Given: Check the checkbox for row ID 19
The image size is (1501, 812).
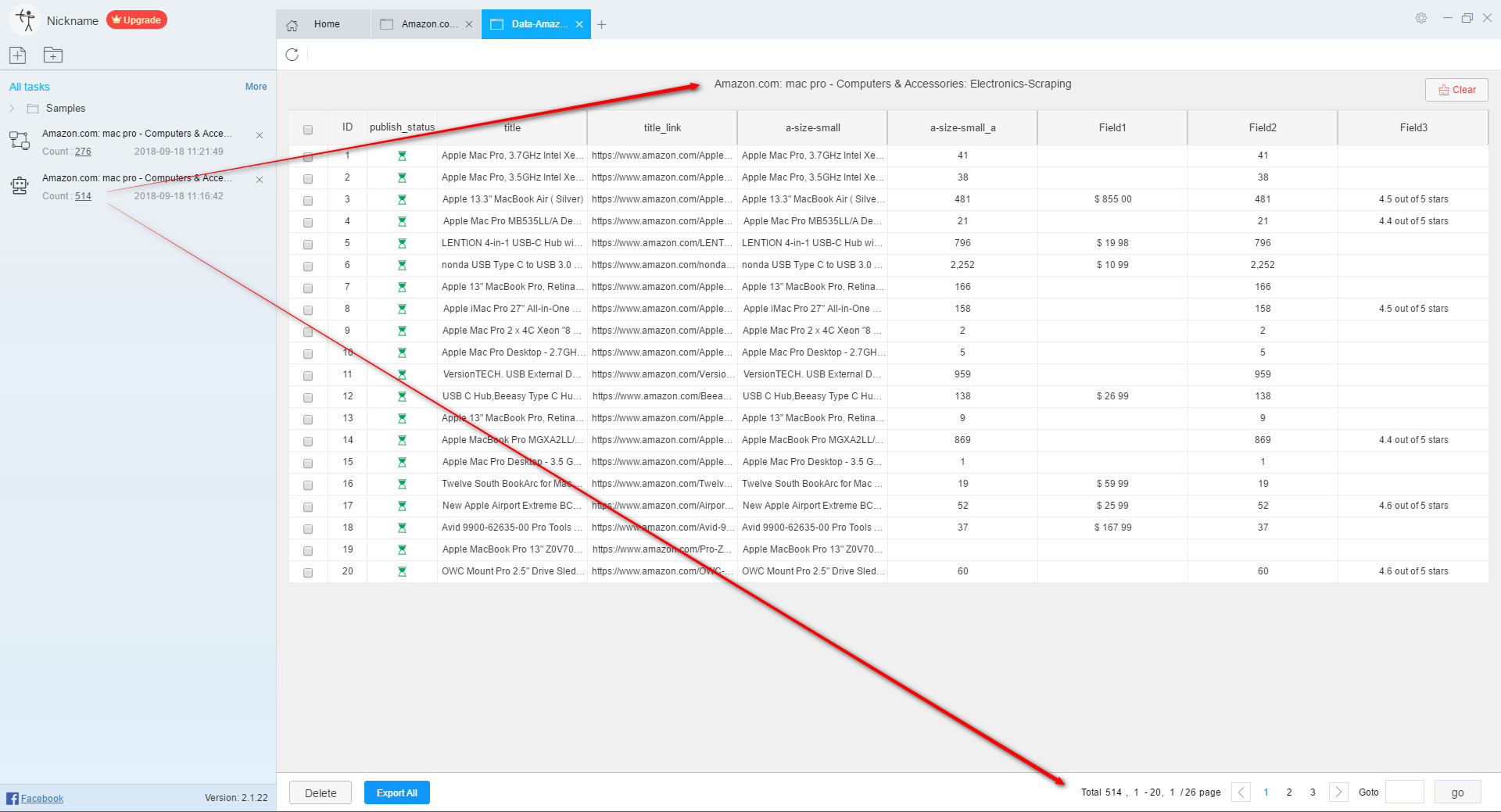Looking at the screenshot, I should pos(308,551).
